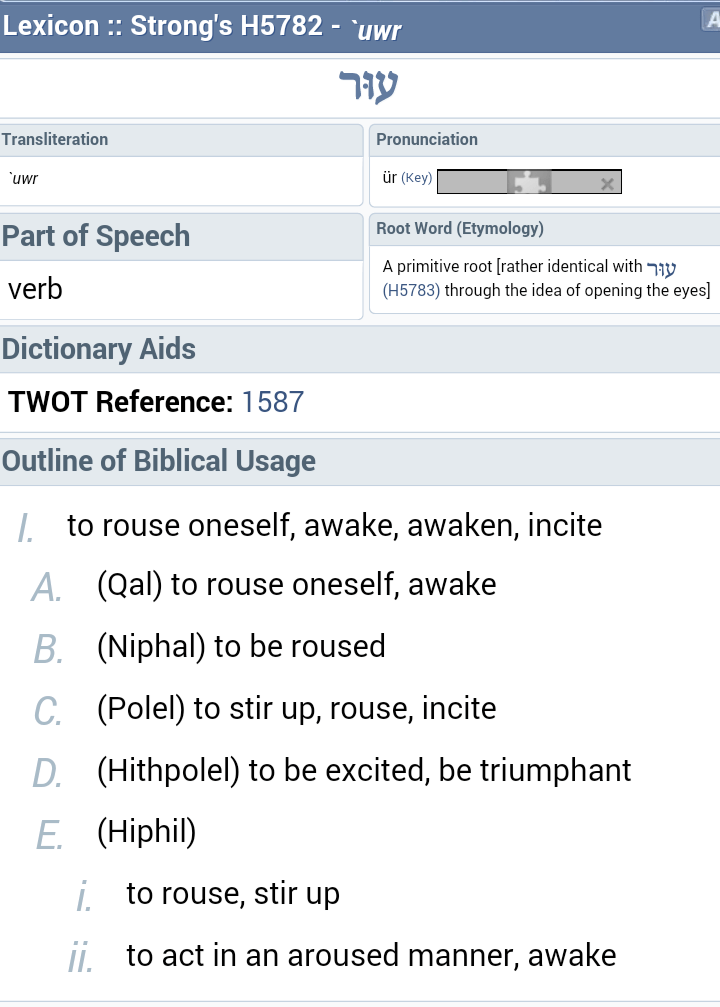Select the Qal definition outline entry
Screen dimensions: 720x1007
point(296,584)
